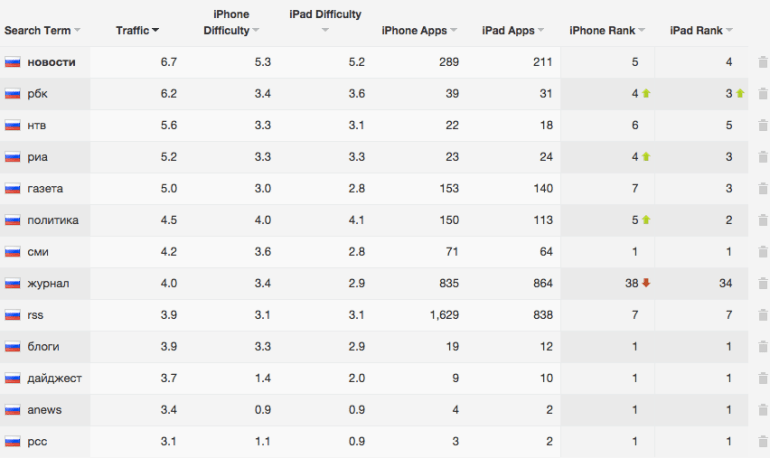
Task: Click the блоги search term
Action: pos(43,347)
